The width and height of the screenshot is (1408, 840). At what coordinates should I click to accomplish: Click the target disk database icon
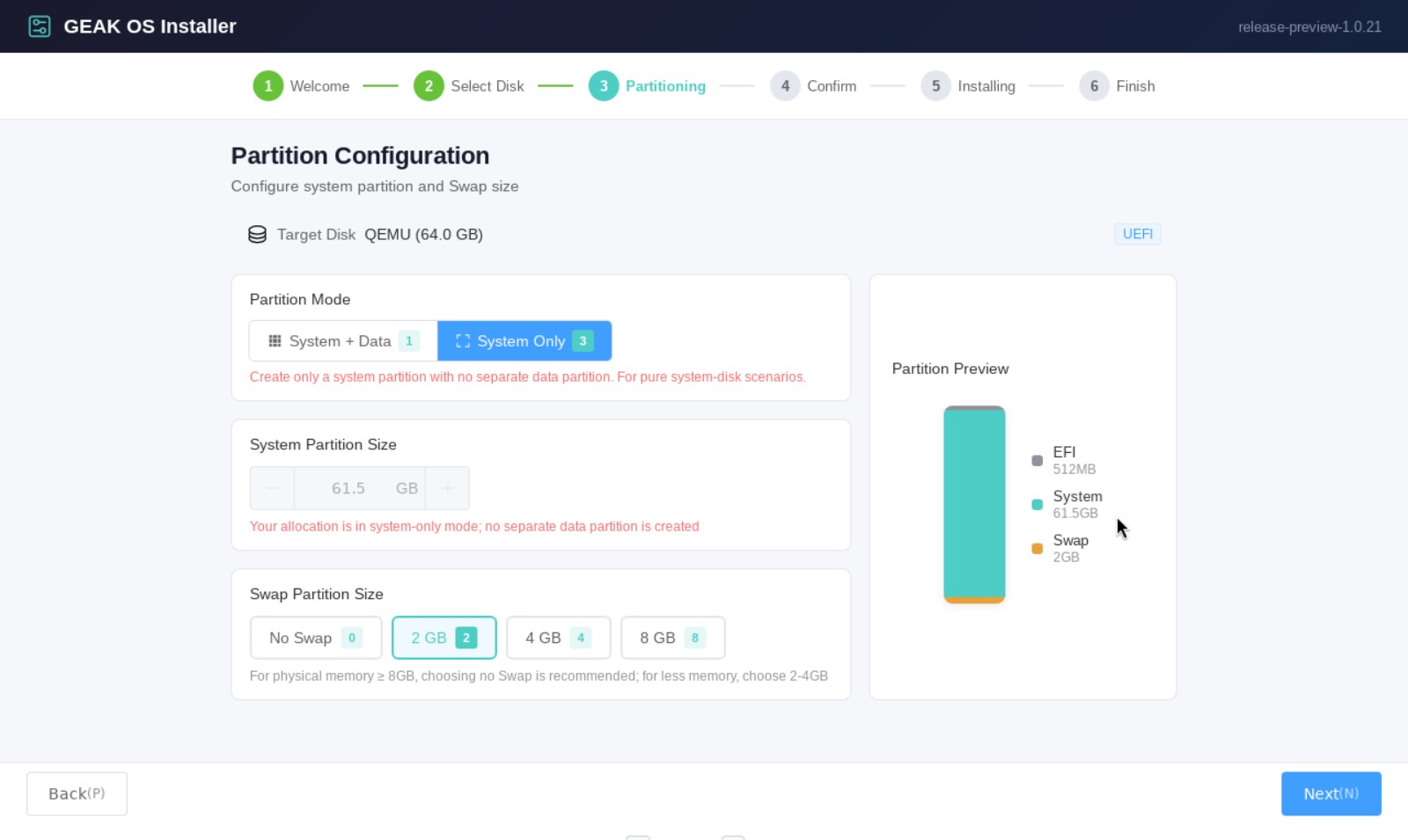point(257,234)
